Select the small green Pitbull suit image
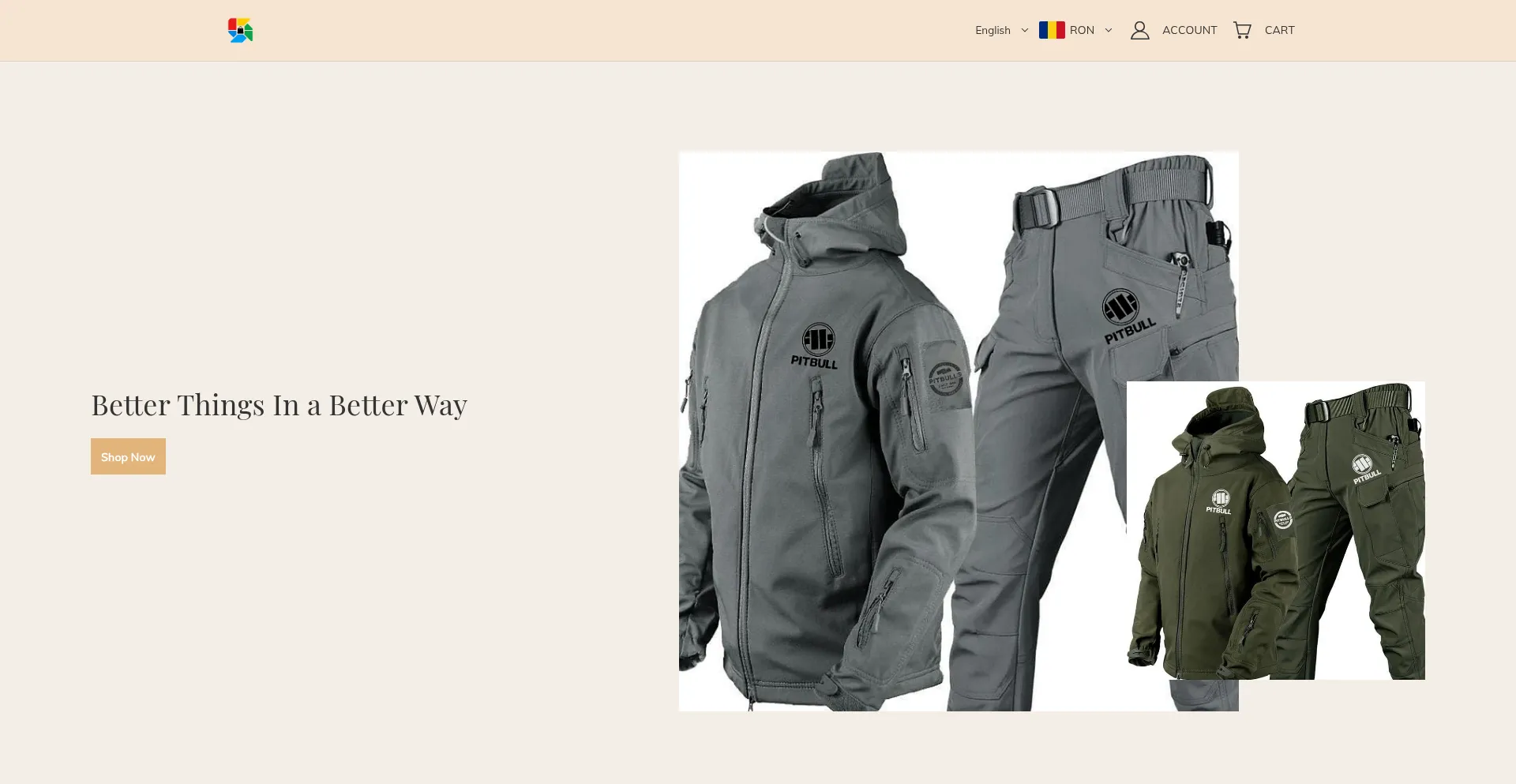The height and width of the screenshot is (784, 1516). pyautogui.click(x=1275, y=531)
